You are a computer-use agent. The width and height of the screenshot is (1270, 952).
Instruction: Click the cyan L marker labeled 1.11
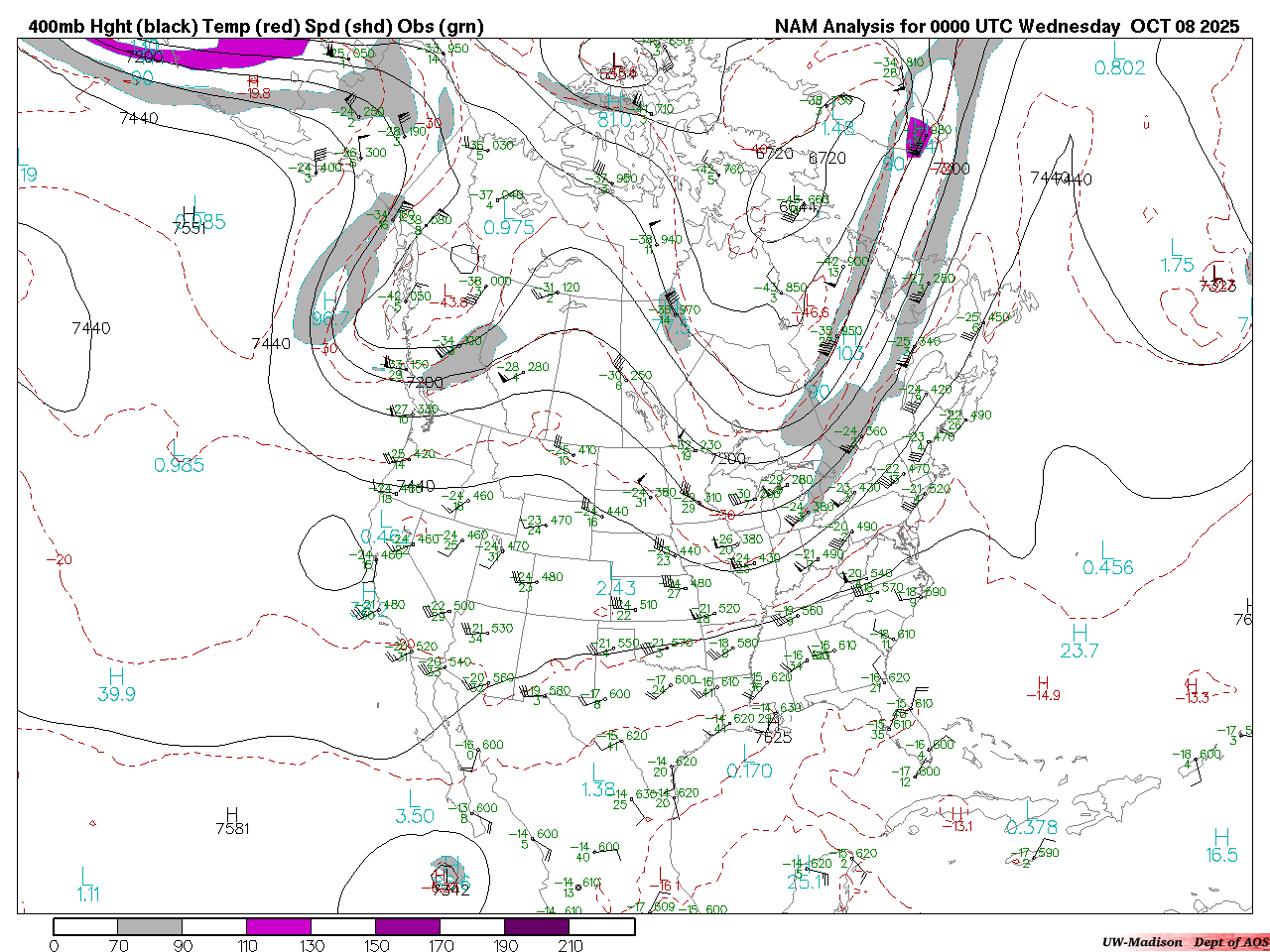point(87,877)
